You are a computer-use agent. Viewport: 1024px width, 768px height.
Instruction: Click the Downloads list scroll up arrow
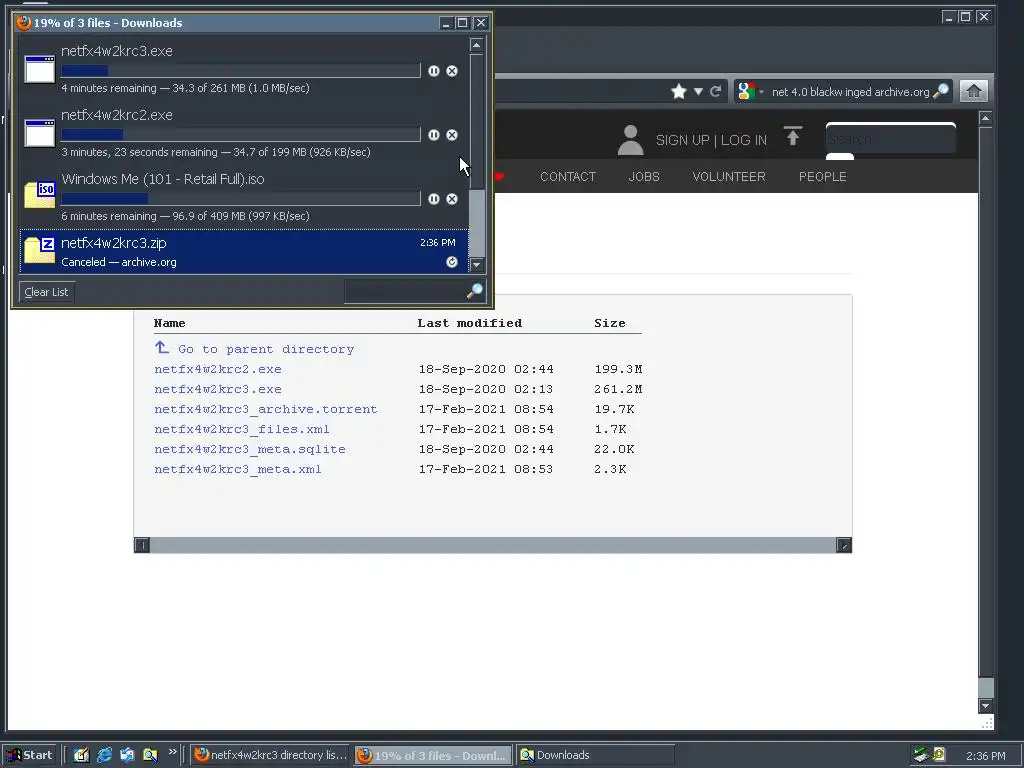477,45
